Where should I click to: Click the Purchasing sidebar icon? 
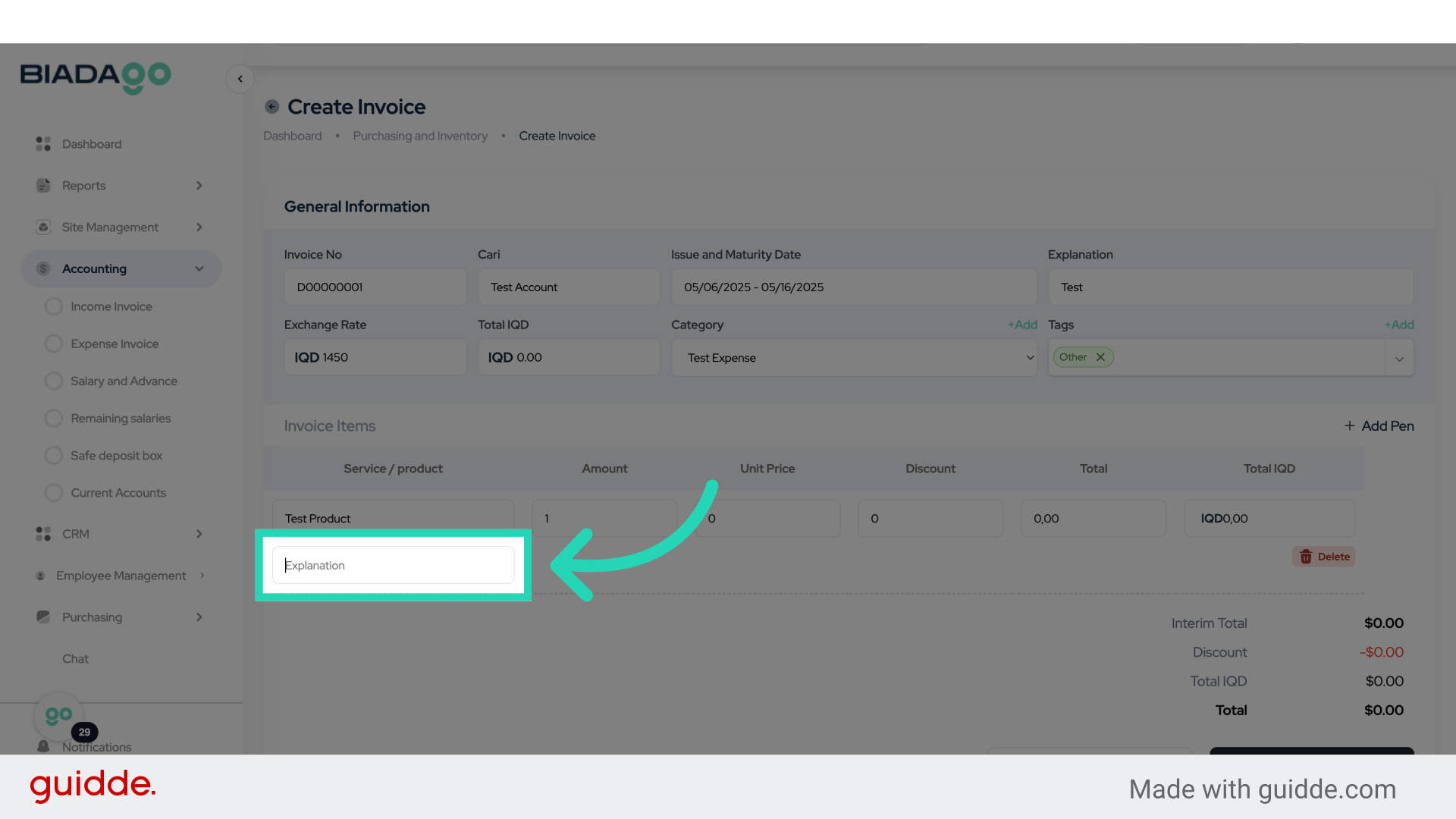[x=43, y=617]
